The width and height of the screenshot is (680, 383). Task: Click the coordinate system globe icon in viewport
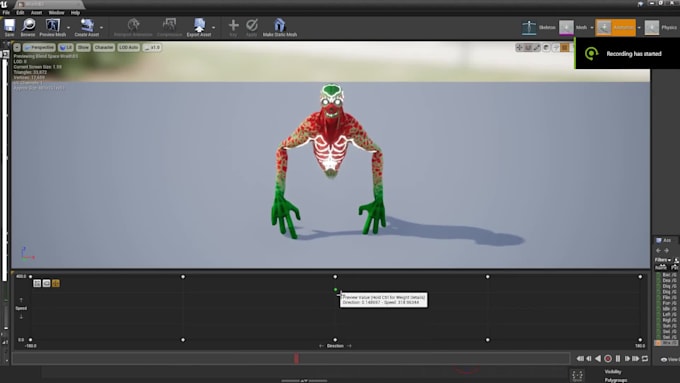coord(546,47)
